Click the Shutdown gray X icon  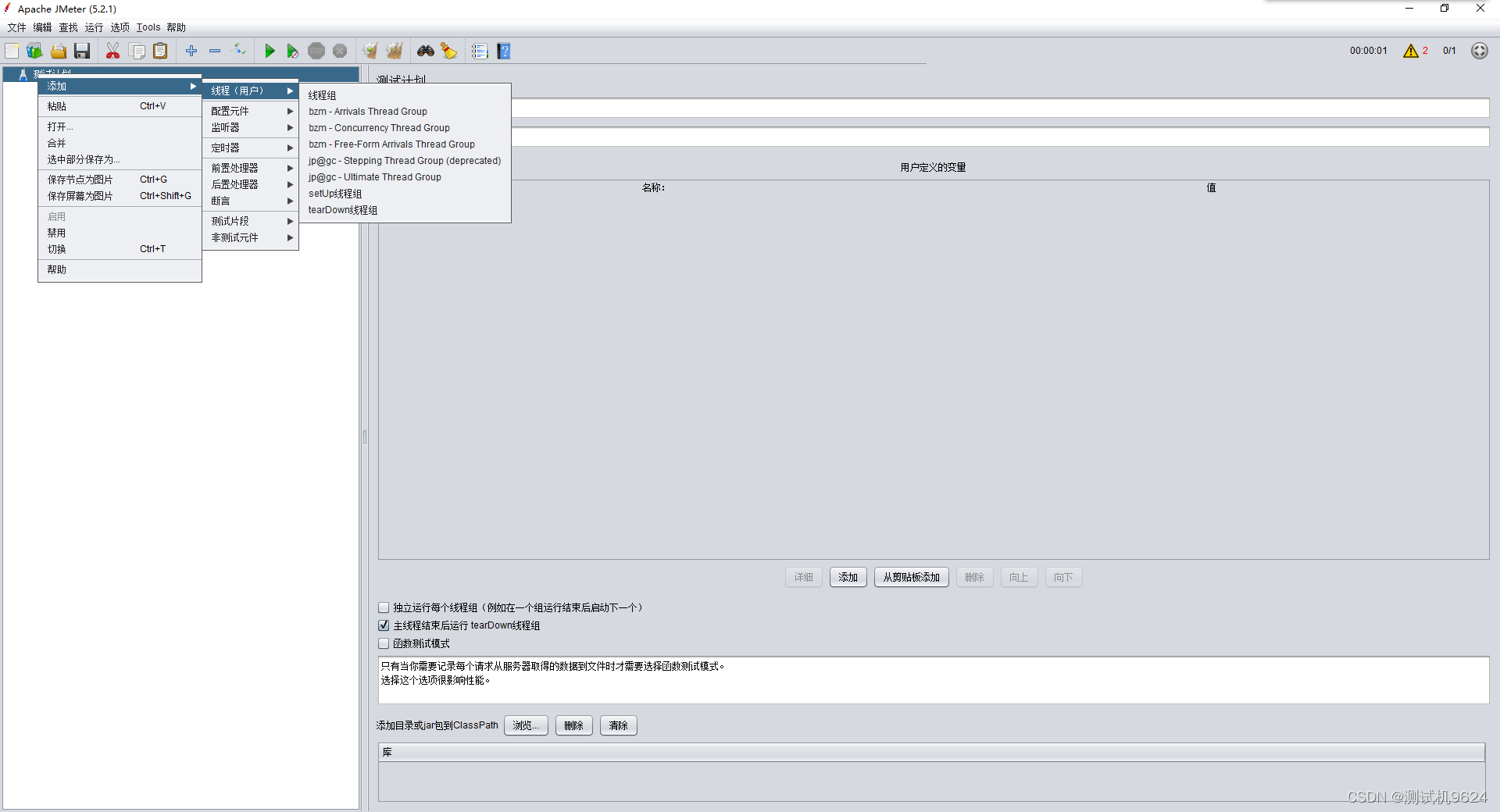point(340,51)
